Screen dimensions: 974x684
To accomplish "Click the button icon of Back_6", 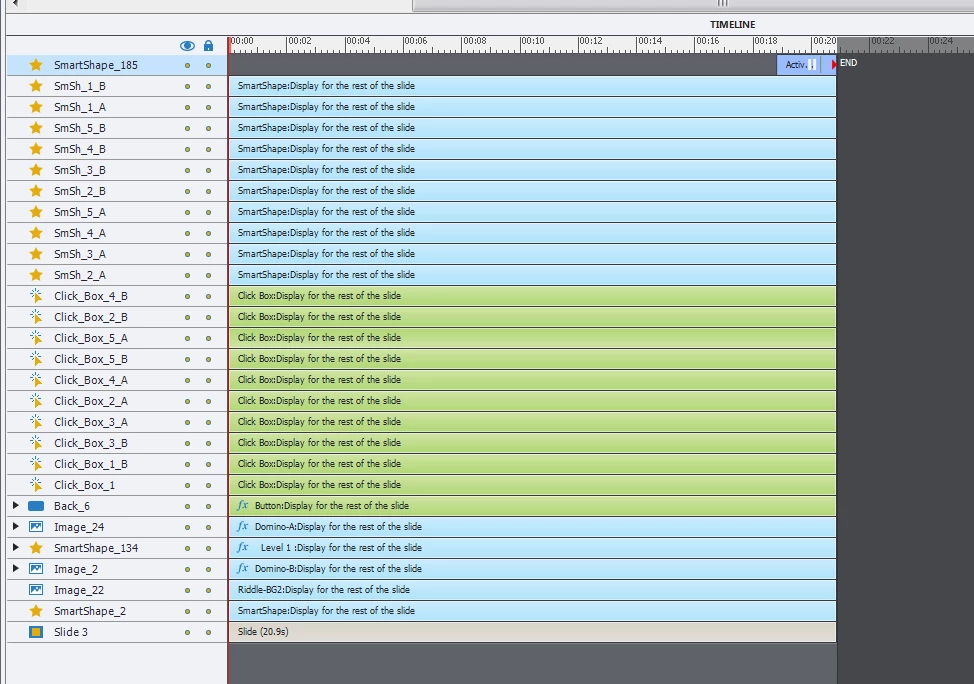I will coord(36,506).
